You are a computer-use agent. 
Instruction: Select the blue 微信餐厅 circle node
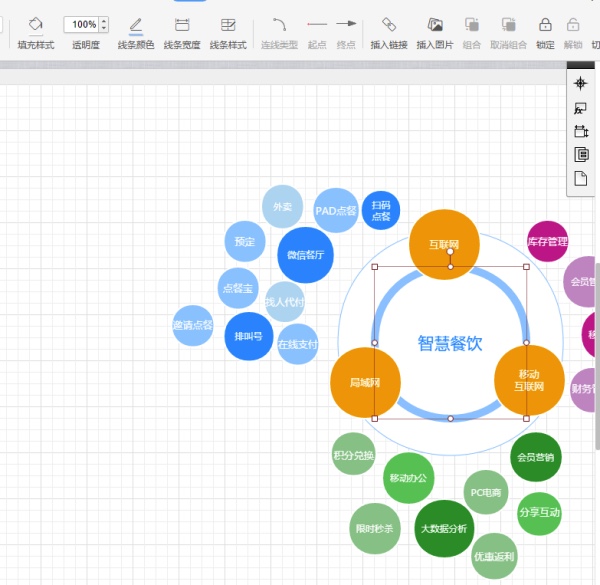tap(305, 255)
